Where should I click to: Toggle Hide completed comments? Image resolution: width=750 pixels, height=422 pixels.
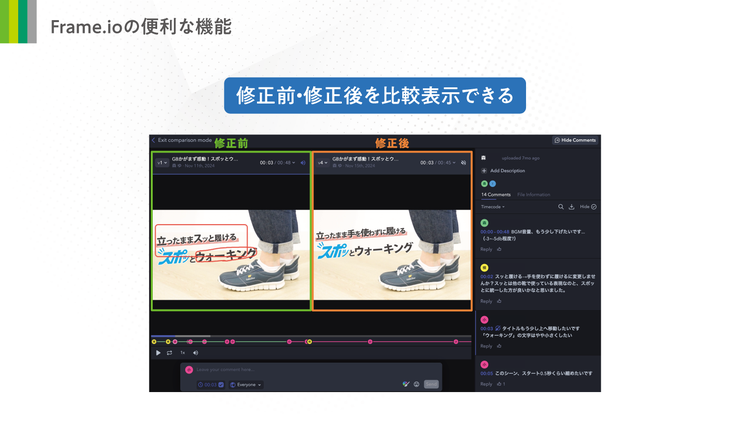[588, 207]
